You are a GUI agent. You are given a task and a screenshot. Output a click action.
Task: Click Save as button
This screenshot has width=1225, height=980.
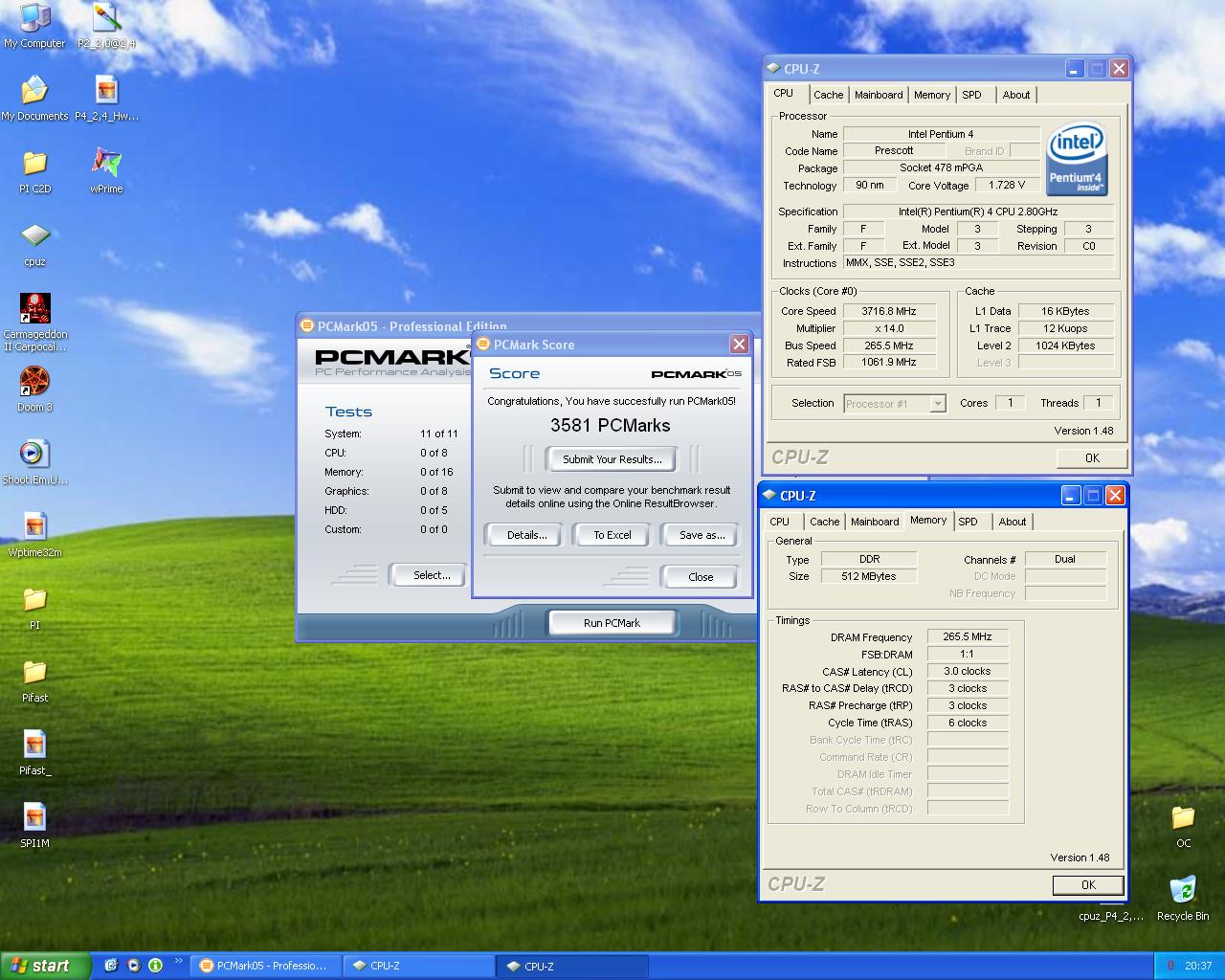[702, 535]
